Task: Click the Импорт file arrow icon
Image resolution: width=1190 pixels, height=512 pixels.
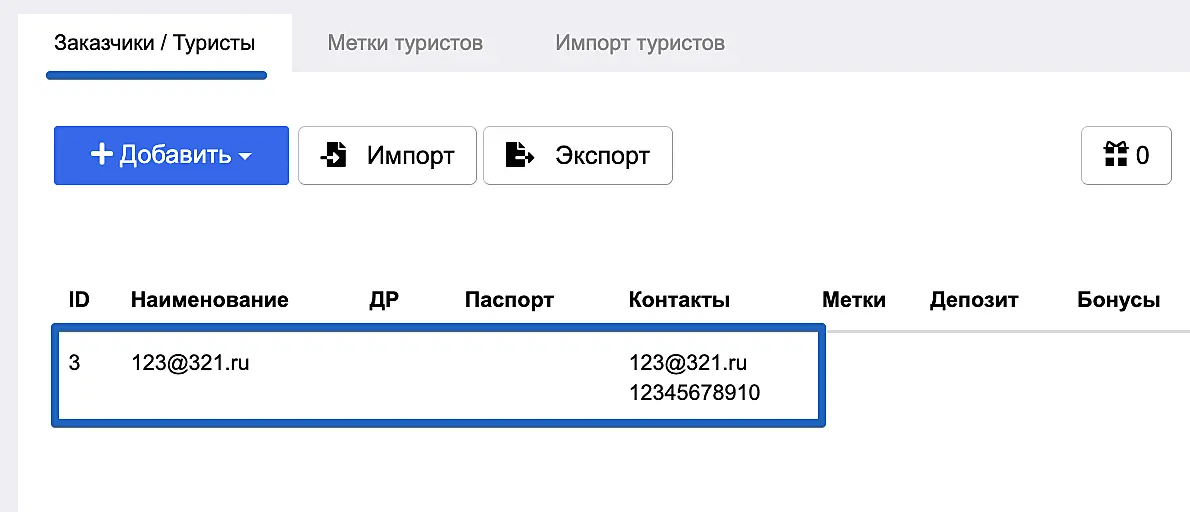Action: [334, 155]
